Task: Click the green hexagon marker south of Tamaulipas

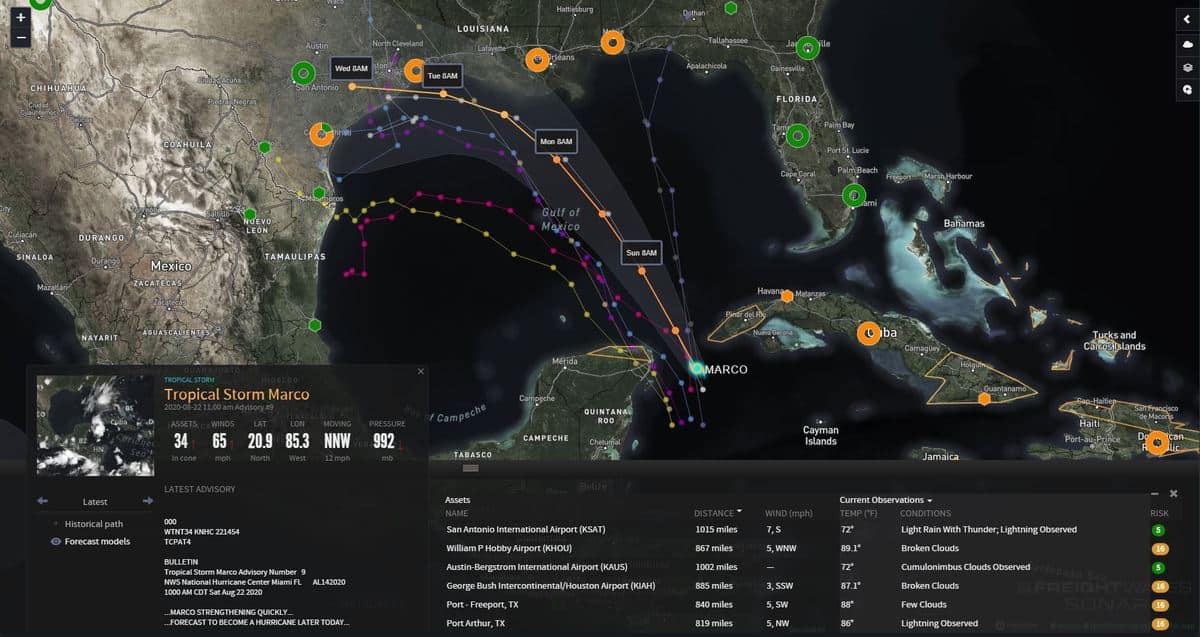Action: [x=315, y=324]
